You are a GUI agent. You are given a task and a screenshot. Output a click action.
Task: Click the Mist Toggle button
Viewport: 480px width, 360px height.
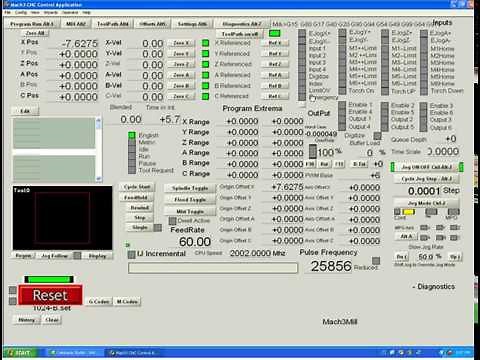pos(190,211)
